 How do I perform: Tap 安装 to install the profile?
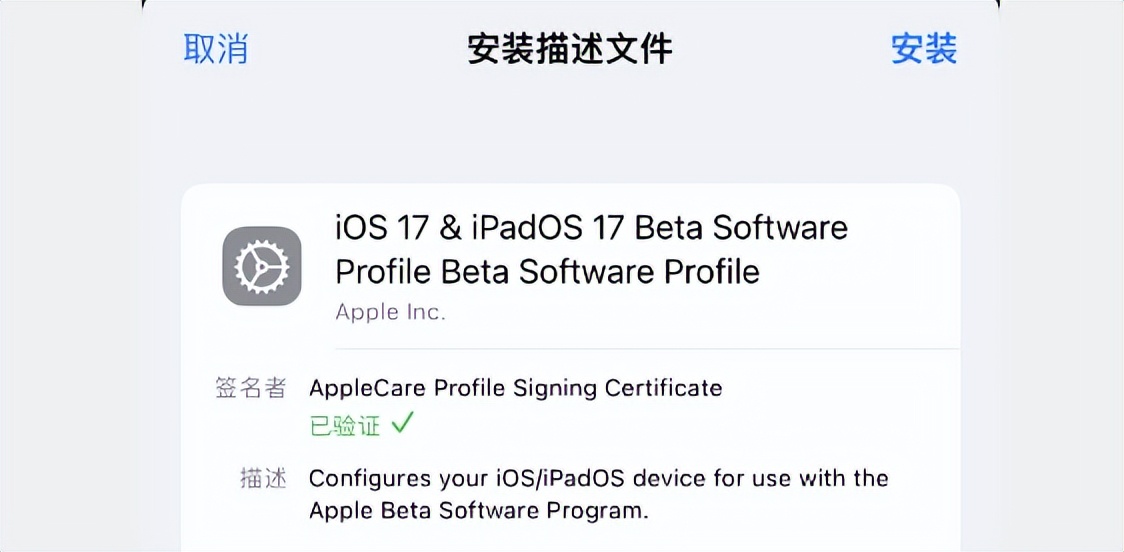[924, 49]
